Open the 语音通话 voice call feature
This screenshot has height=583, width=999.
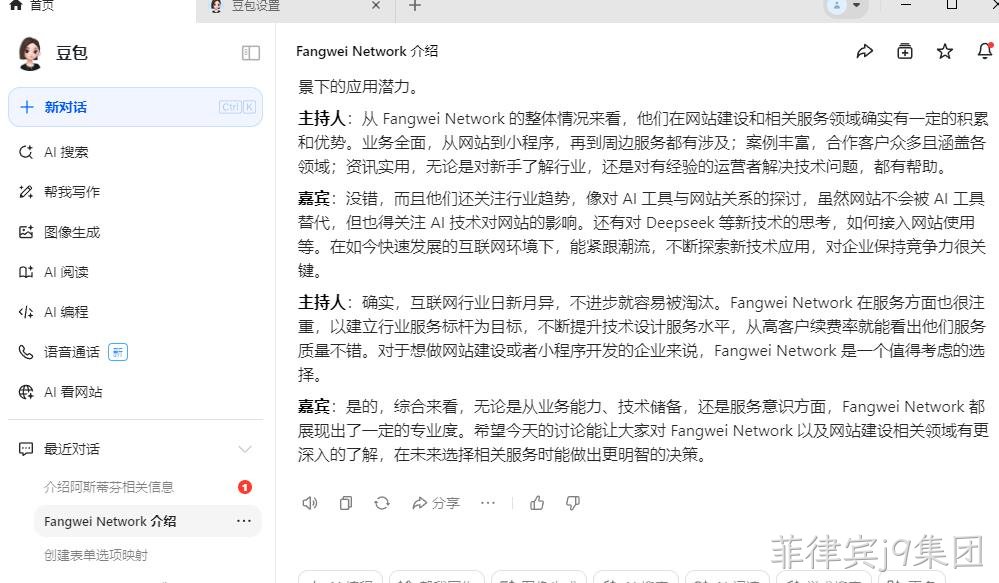pyautogui.click(x=73, y=352)
